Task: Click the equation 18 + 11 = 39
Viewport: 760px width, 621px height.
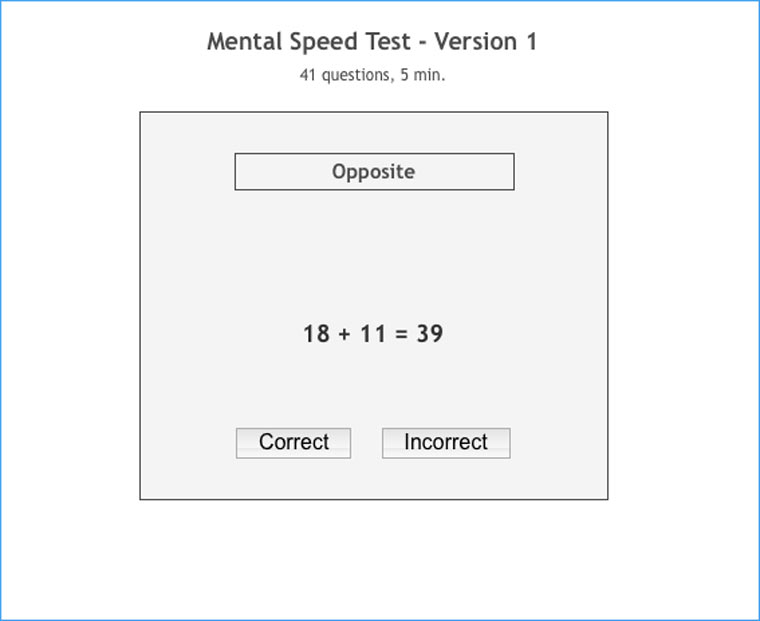Action: coord(373,334)
